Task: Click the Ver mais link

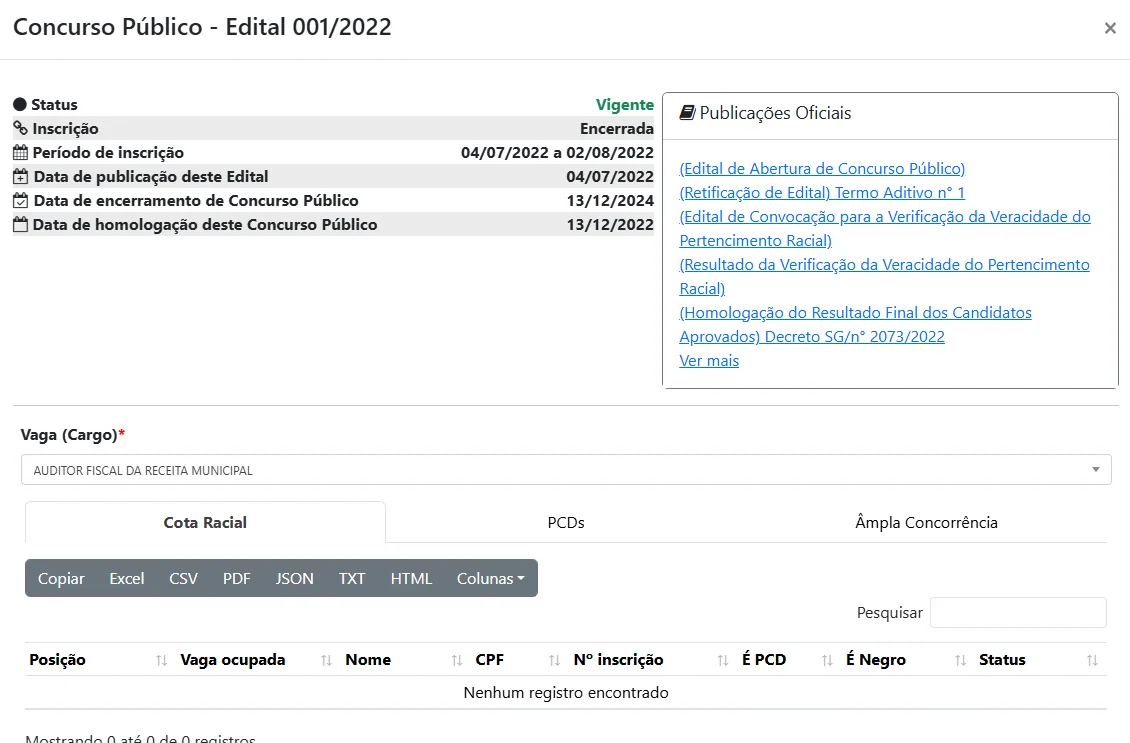Action: coord(709,360)
